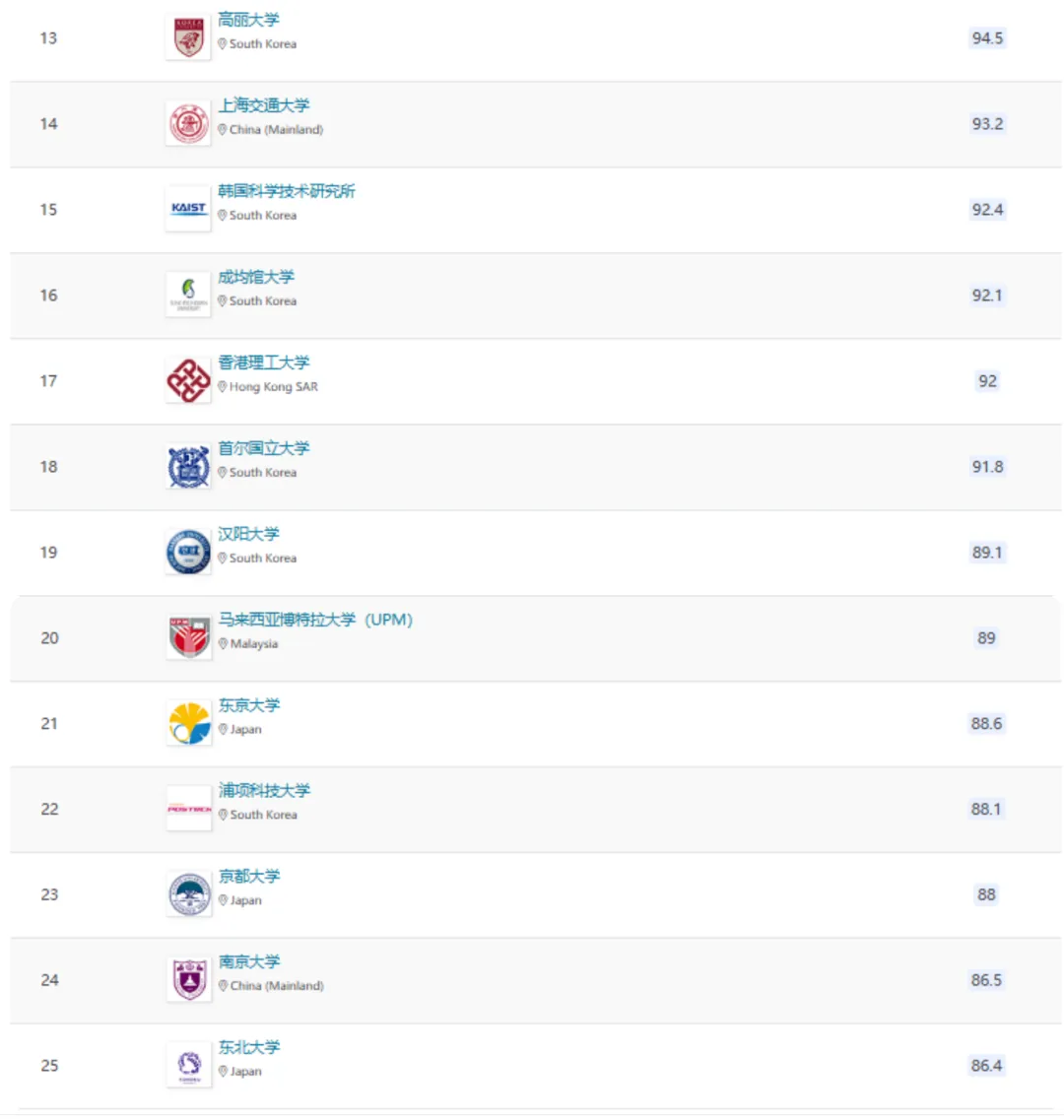Click the Hong Kong Polytechnic red knot logo
This screenshot has width=1064, height=1120.
coord(188,380)
